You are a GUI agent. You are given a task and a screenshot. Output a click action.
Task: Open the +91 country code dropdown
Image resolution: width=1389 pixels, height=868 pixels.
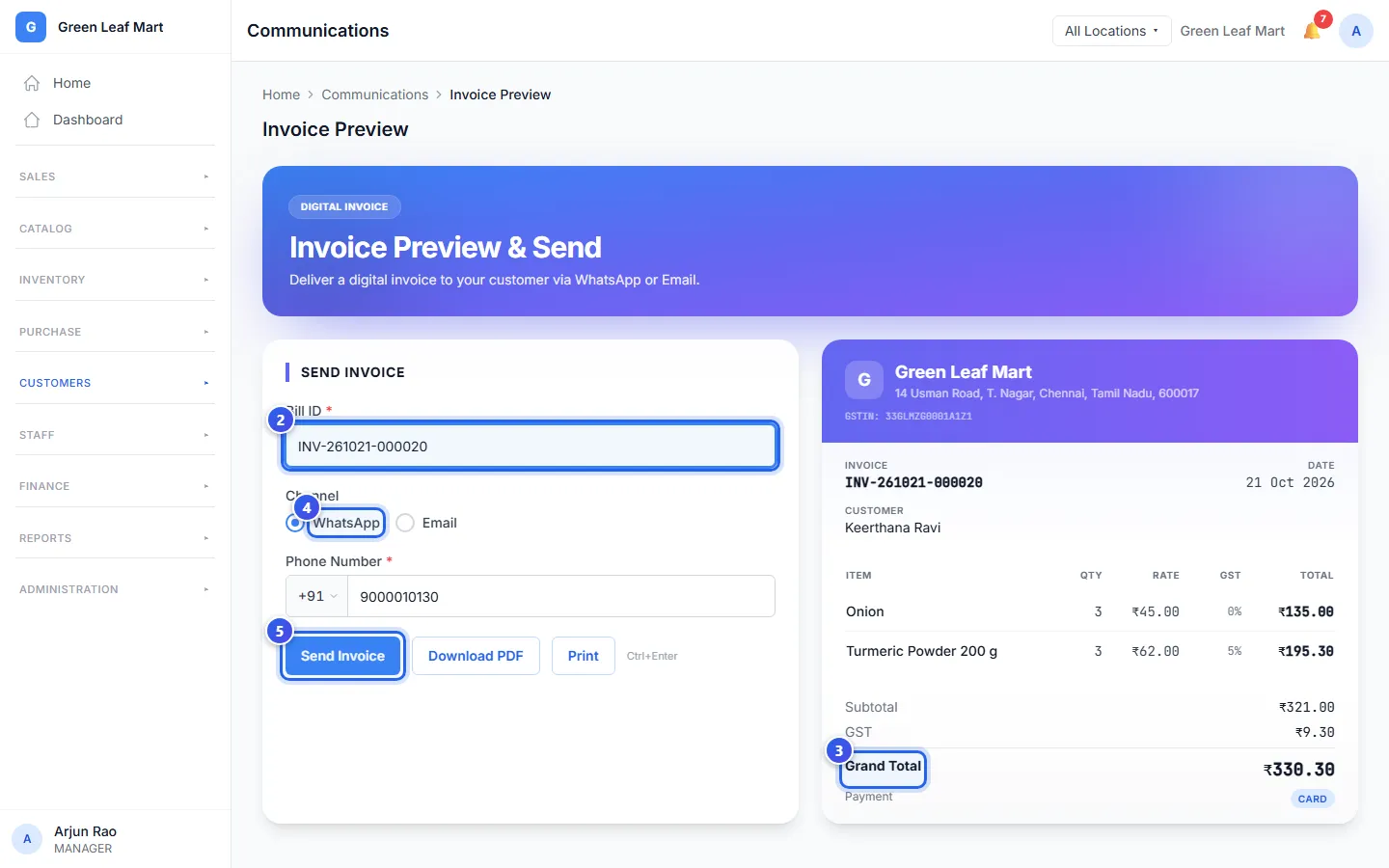click(317, 596)
